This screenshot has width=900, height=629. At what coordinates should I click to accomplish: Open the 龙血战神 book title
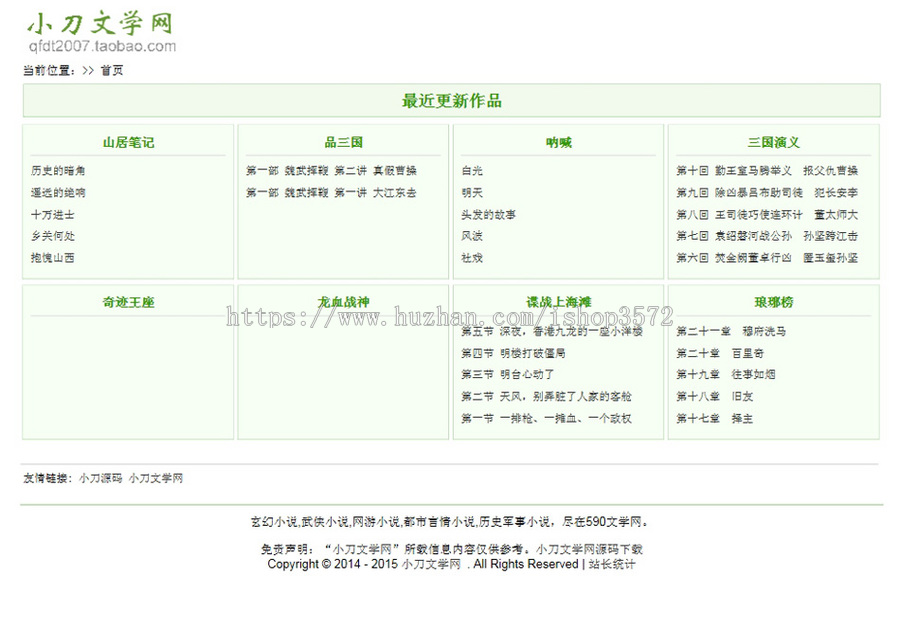coord(344,302)
